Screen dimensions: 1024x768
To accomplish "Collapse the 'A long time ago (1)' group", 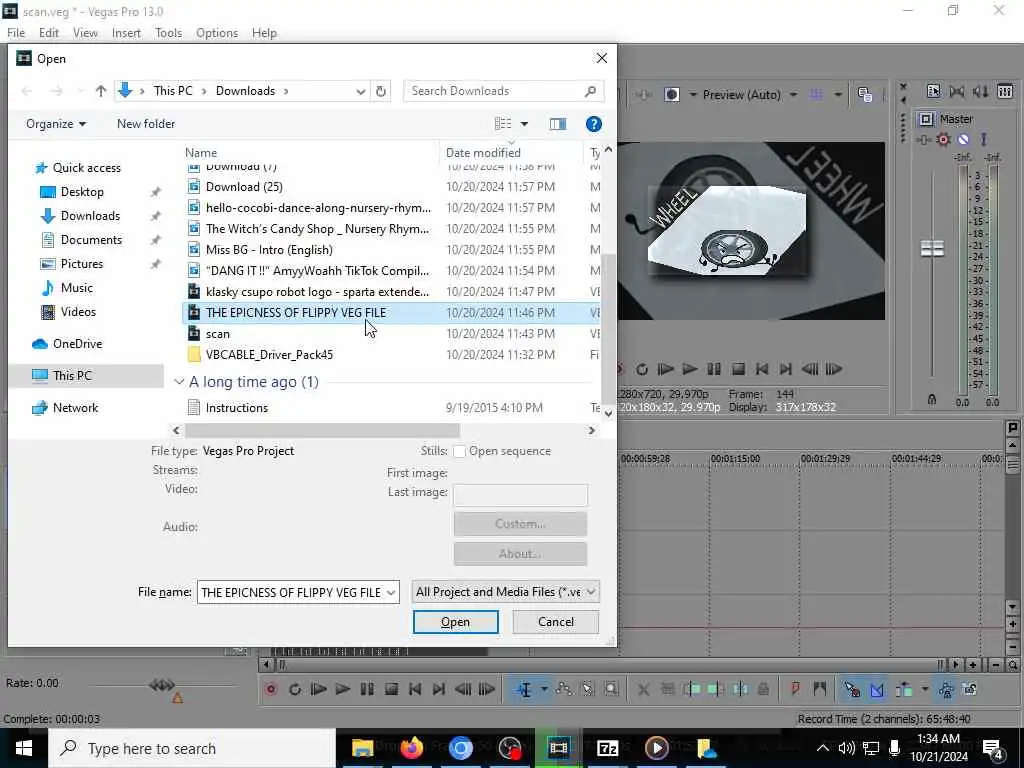I will coord(179,382).
